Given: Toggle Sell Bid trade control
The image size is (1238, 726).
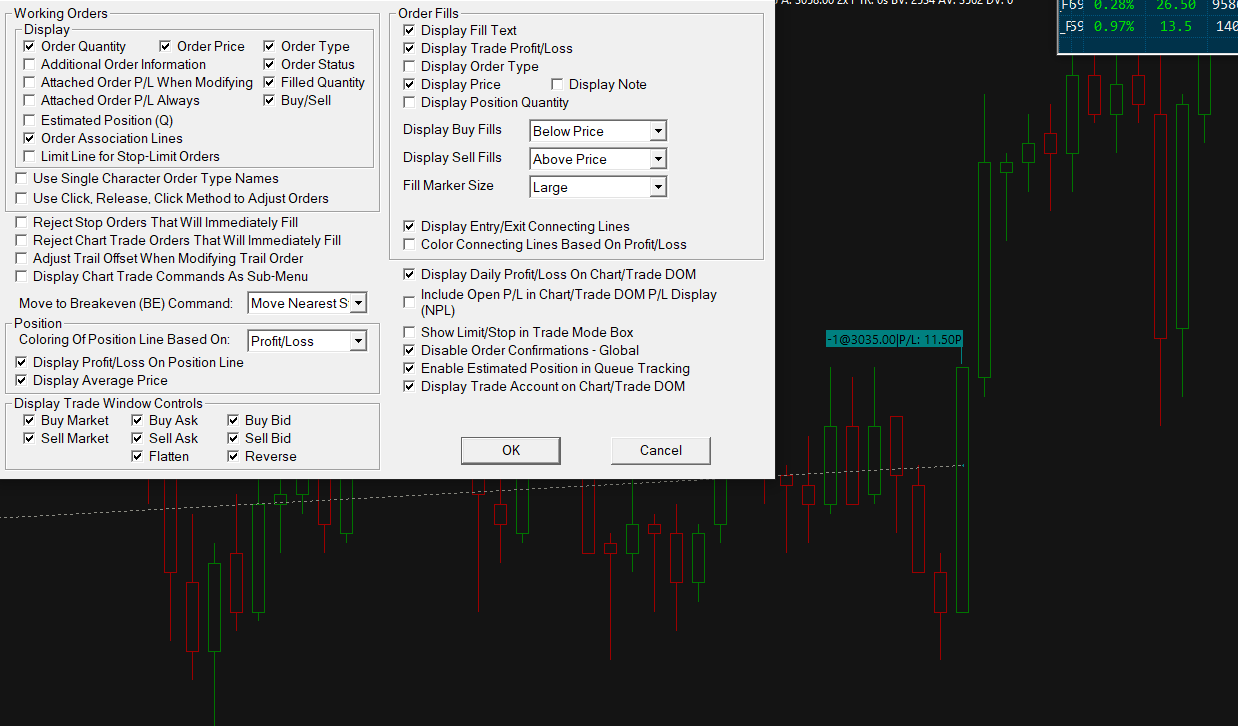Looking at the screenshot, I should pos(233,439).
